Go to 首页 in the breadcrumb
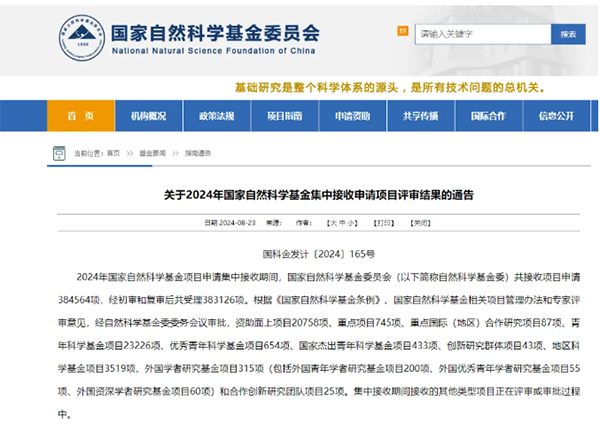The image size is (600, 424). click(113, 153)
